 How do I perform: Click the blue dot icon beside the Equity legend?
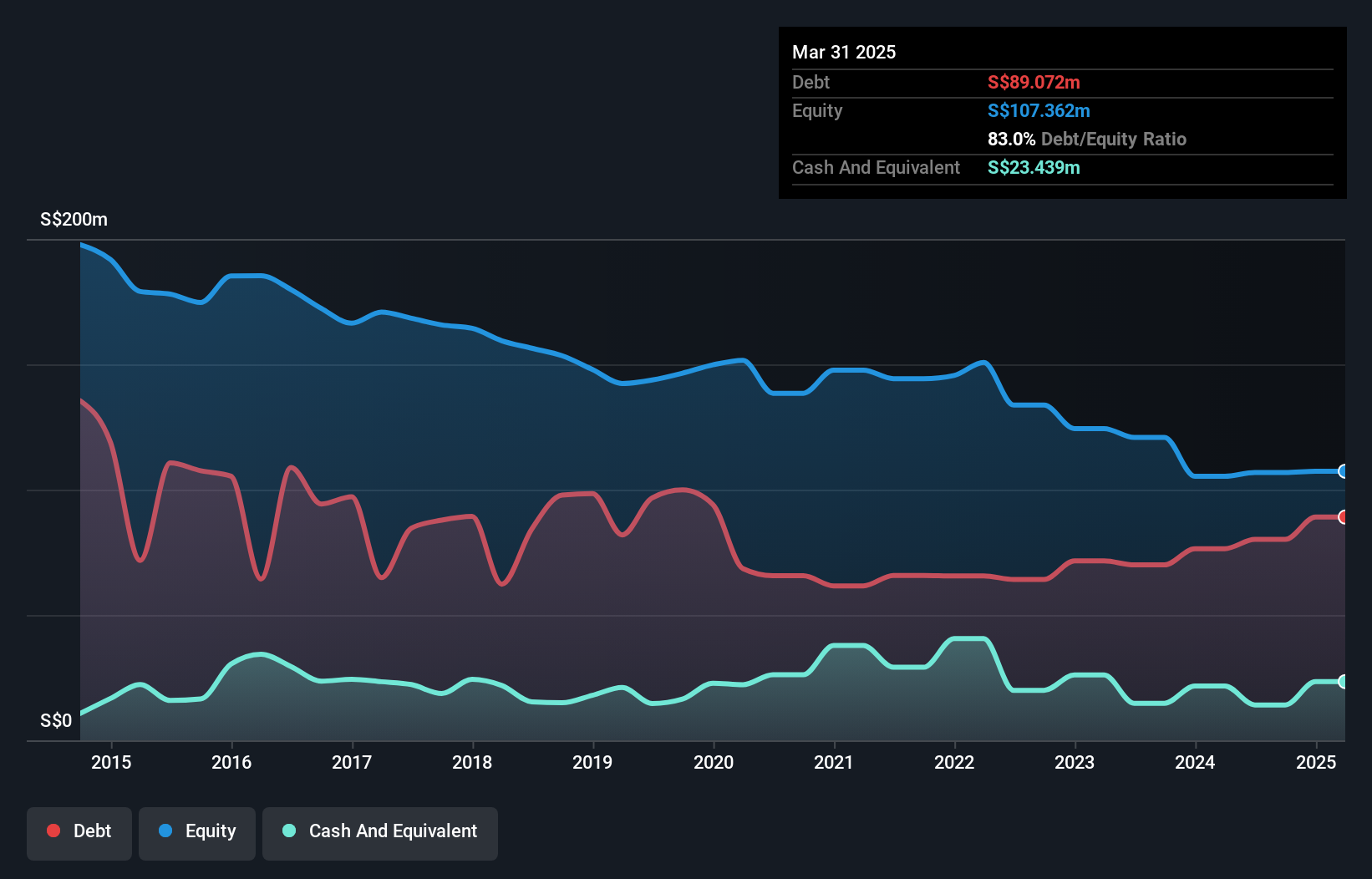point(165,831)
